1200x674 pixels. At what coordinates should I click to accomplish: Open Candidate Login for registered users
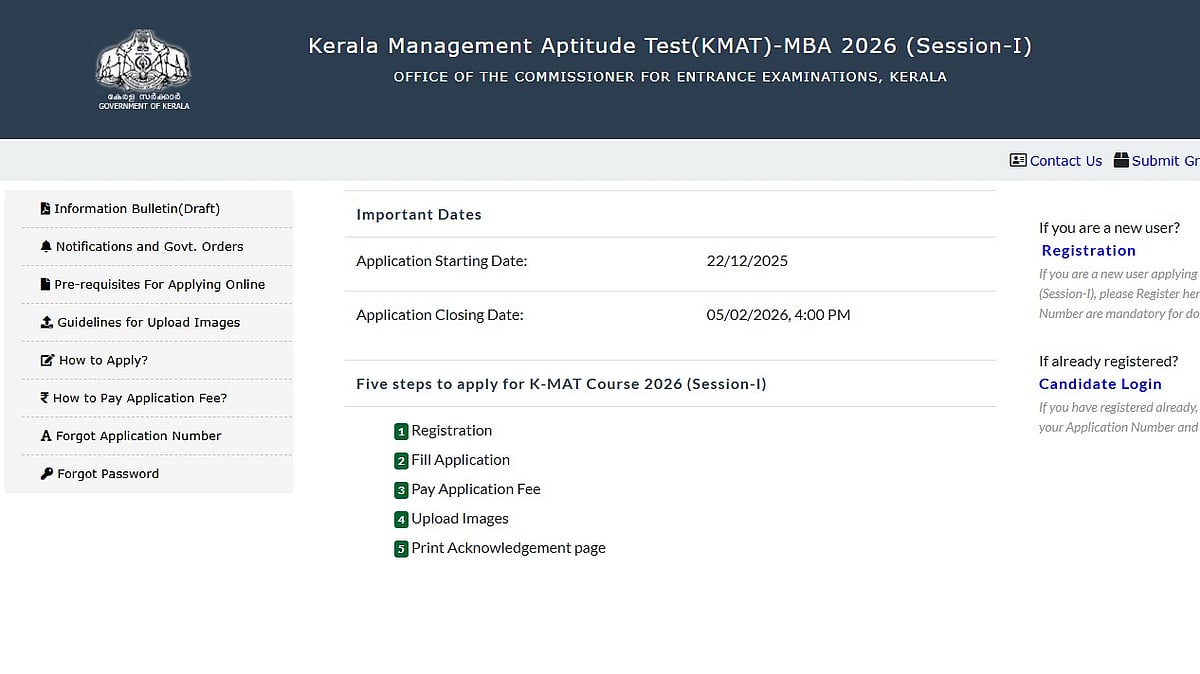tap(1100, 383)
